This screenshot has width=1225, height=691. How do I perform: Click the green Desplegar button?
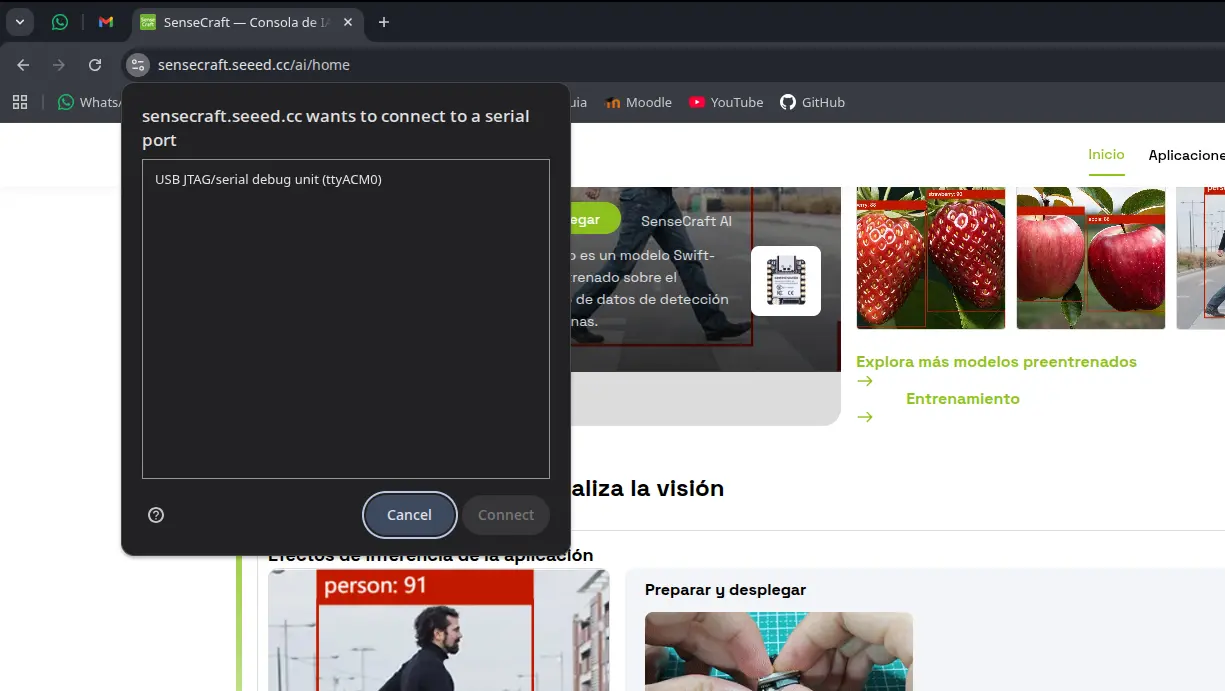point(595,219)
